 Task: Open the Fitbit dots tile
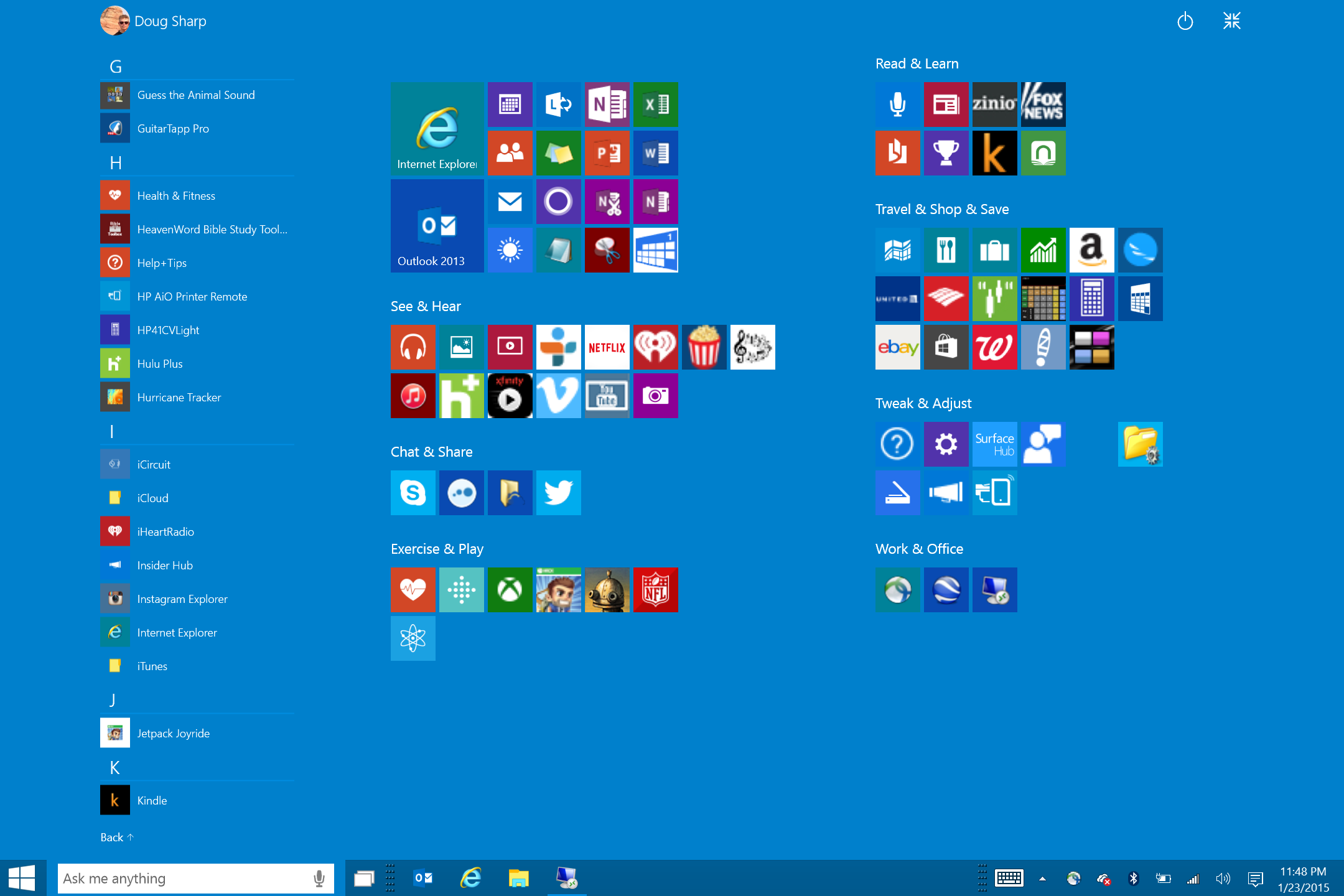(x=462, y=590)
